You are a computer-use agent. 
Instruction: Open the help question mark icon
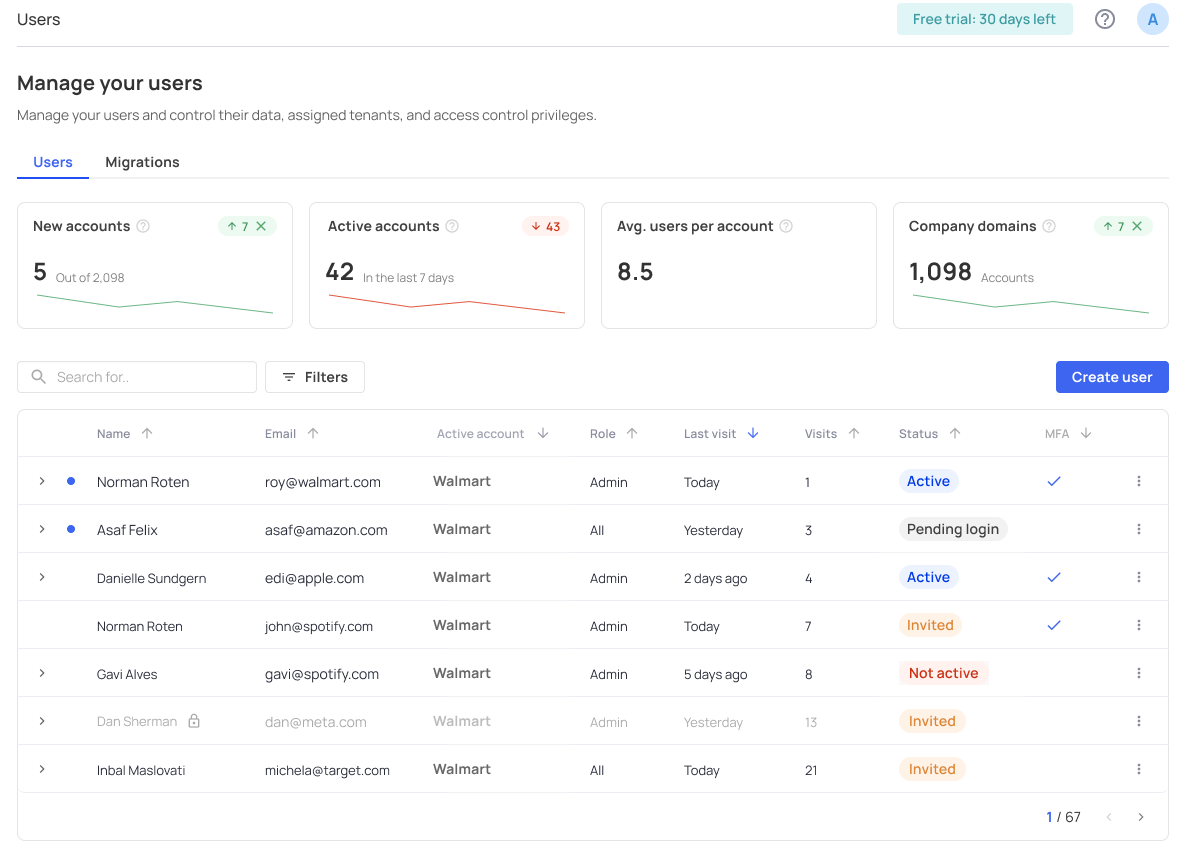coord(1104,19)
